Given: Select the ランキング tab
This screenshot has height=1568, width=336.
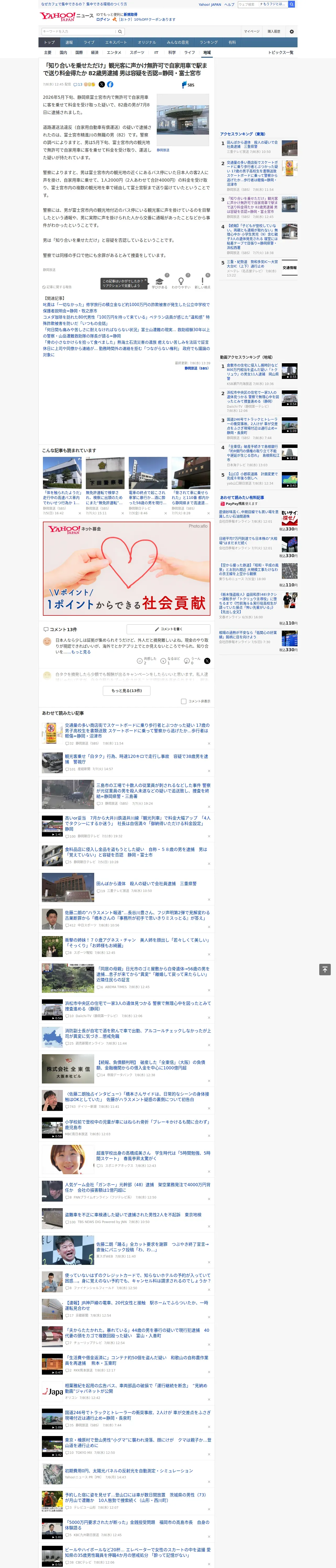Looking at the screenshot, I should coord(209,43).
